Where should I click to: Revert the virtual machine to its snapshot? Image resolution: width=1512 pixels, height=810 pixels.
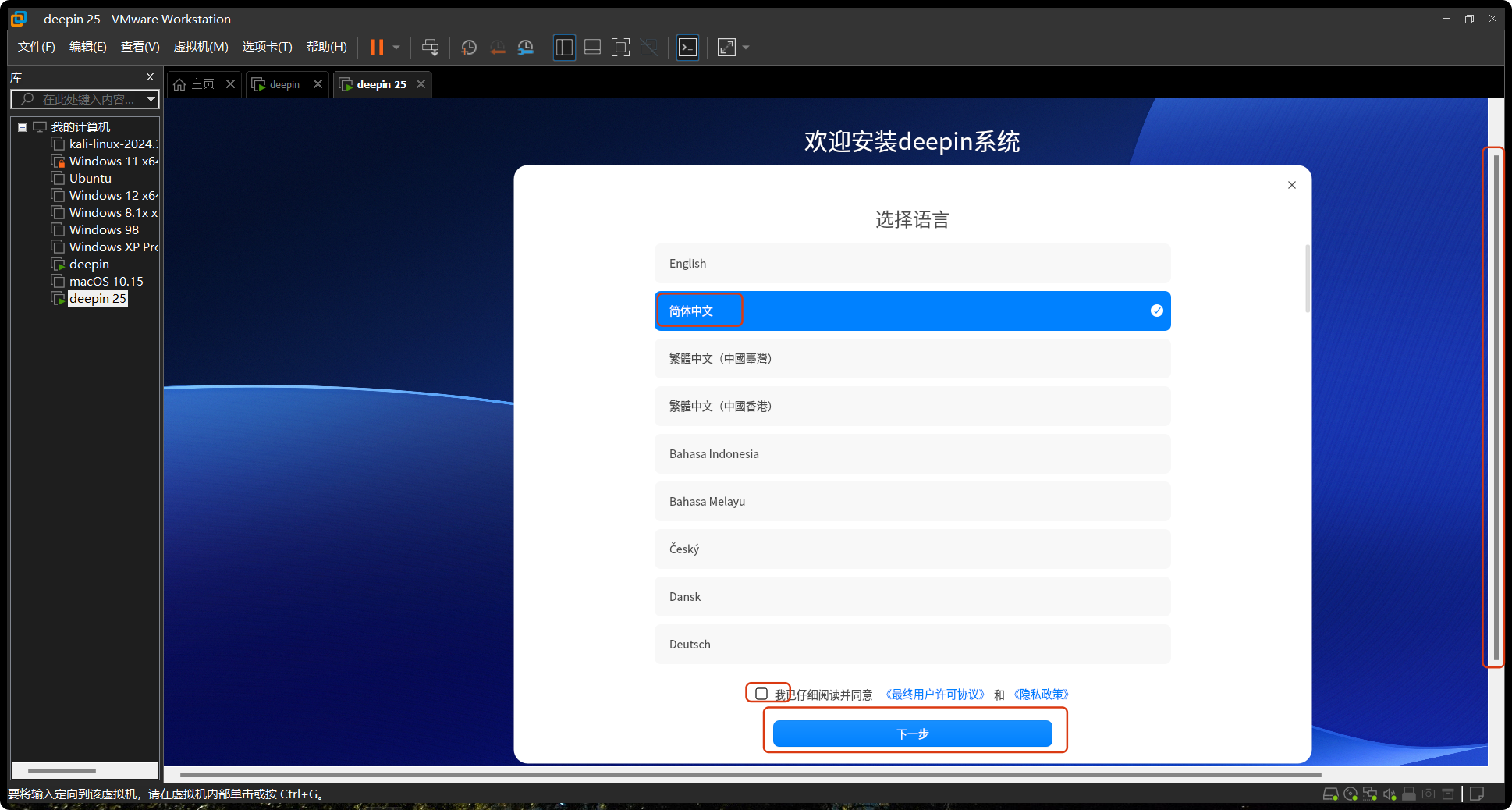[497, 47]
